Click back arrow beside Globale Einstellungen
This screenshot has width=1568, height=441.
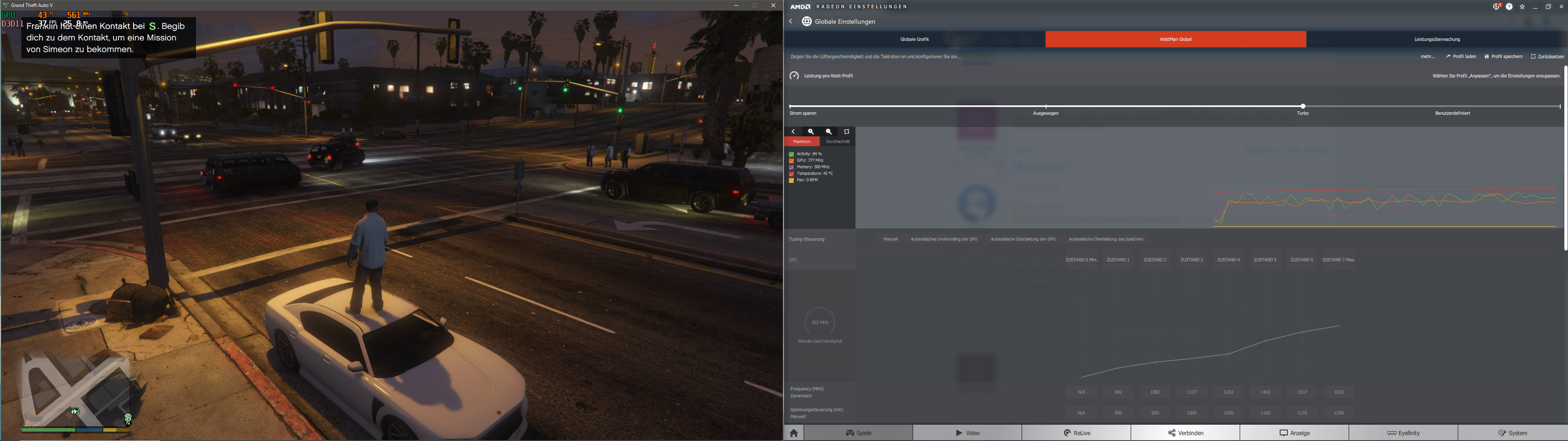click(x=791, y=21)
